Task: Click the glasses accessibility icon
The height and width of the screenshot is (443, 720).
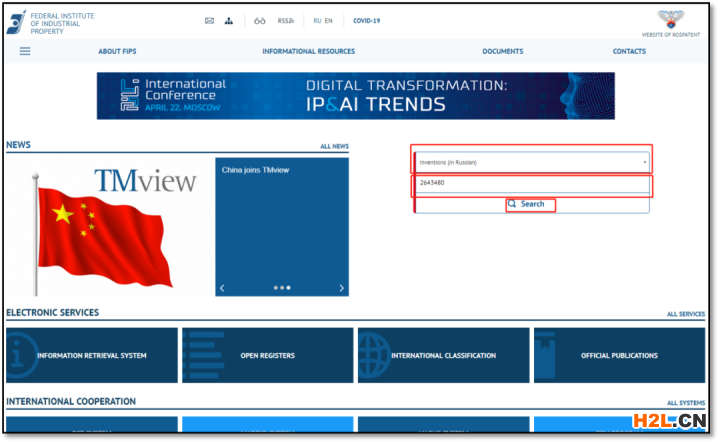Action: point(260,20)
